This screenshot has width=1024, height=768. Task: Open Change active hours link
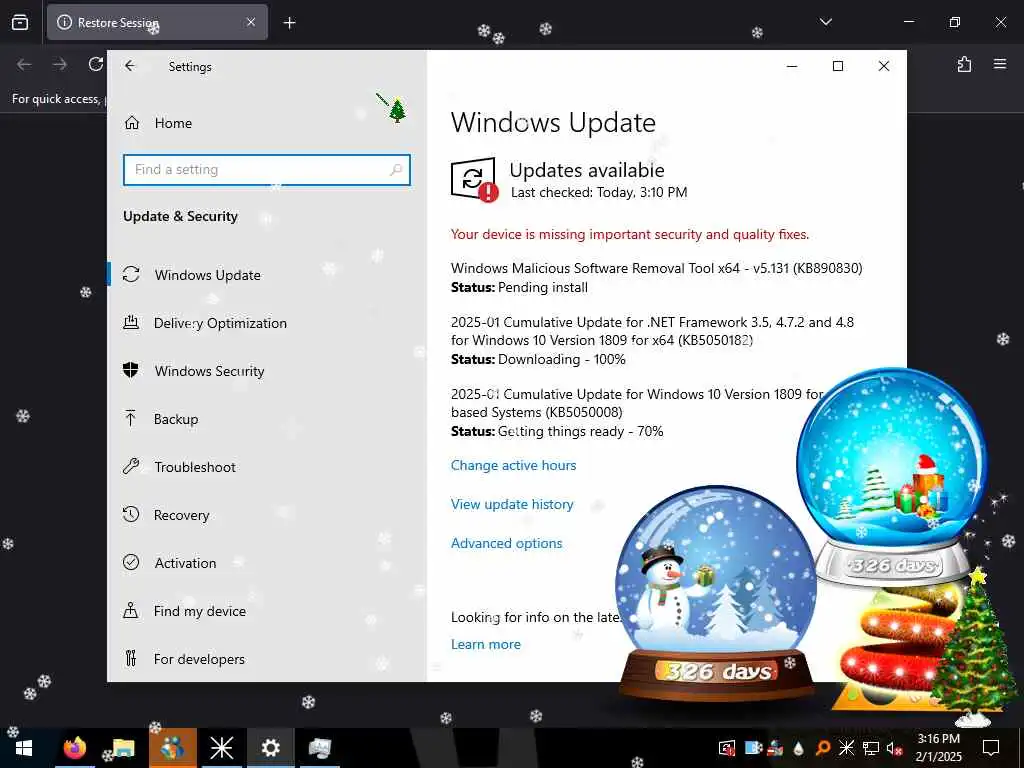513,466
